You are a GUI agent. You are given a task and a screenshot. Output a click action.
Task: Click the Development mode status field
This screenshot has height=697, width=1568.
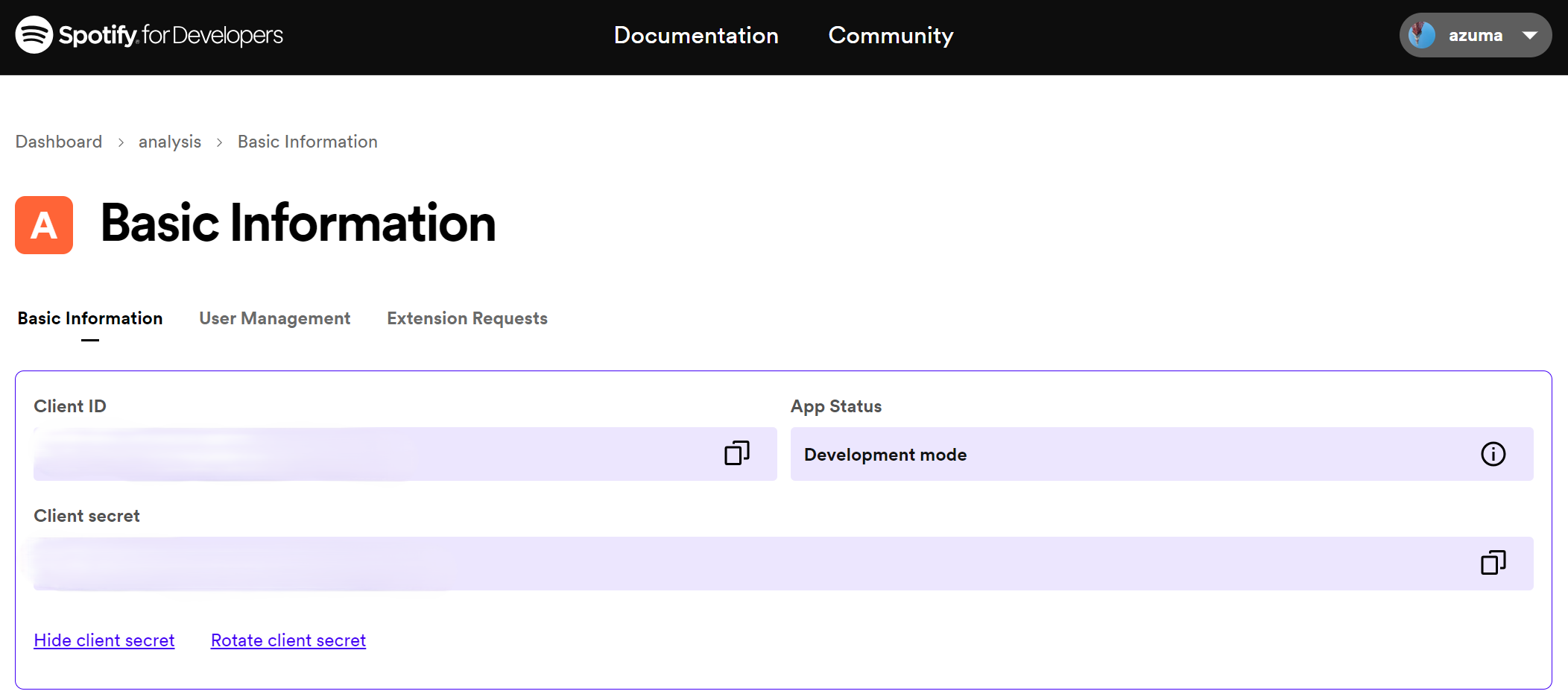click(x=1118, y=454)
